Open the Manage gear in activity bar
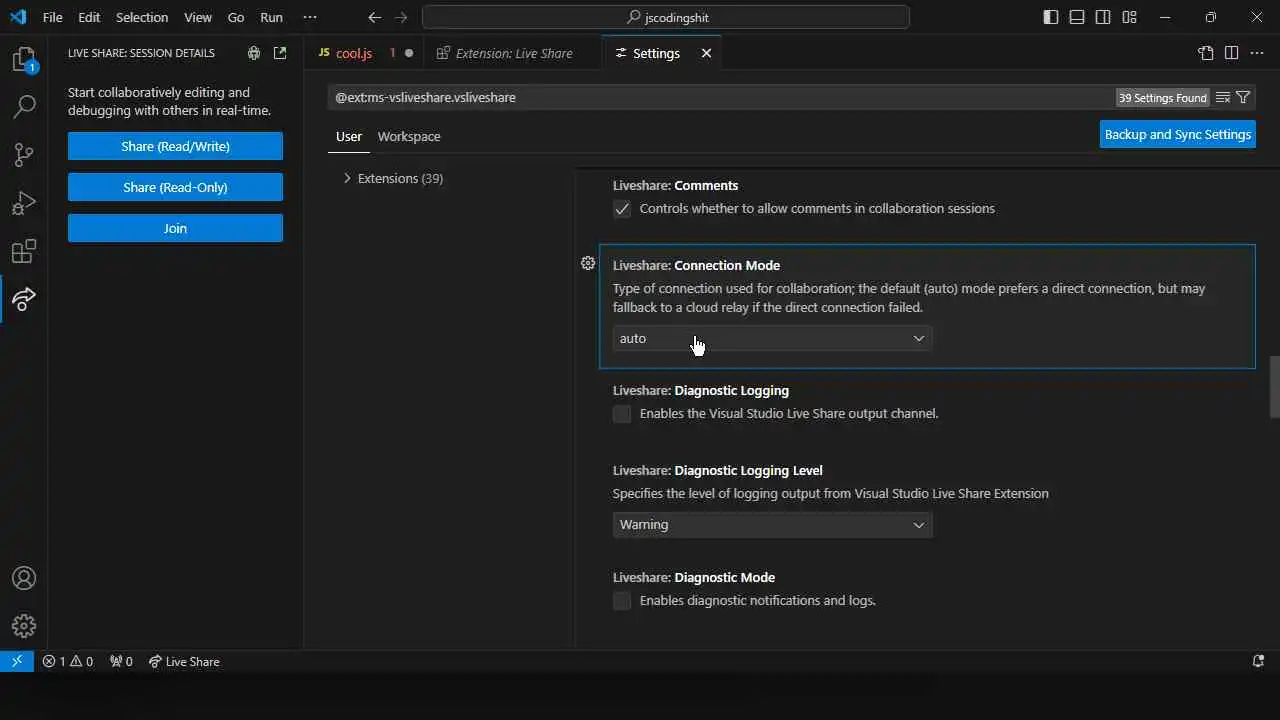Viewport: 1280px width, 720px height. (24, 626)
